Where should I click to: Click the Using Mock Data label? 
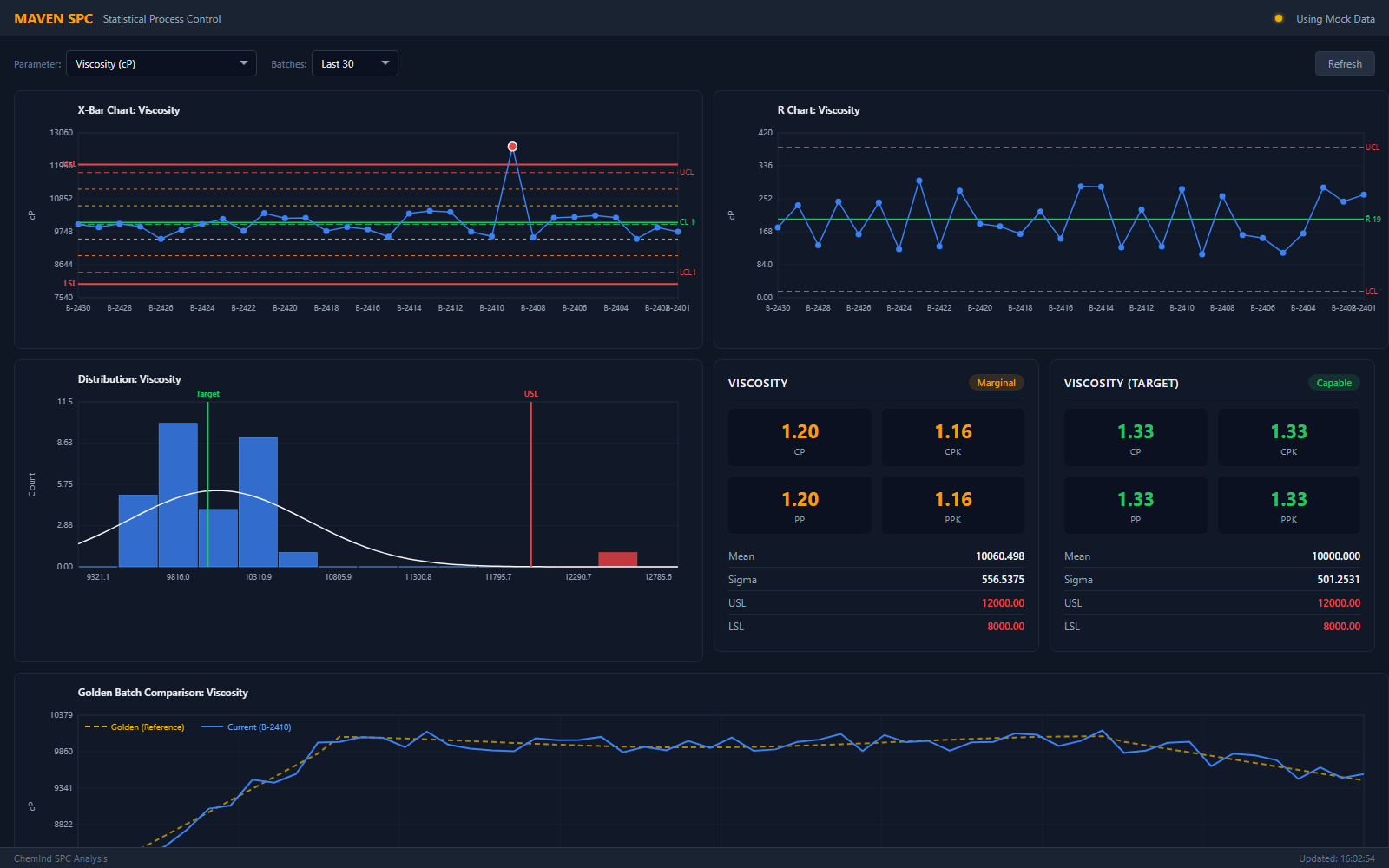pyautogui.click(x=1334, y=18)
